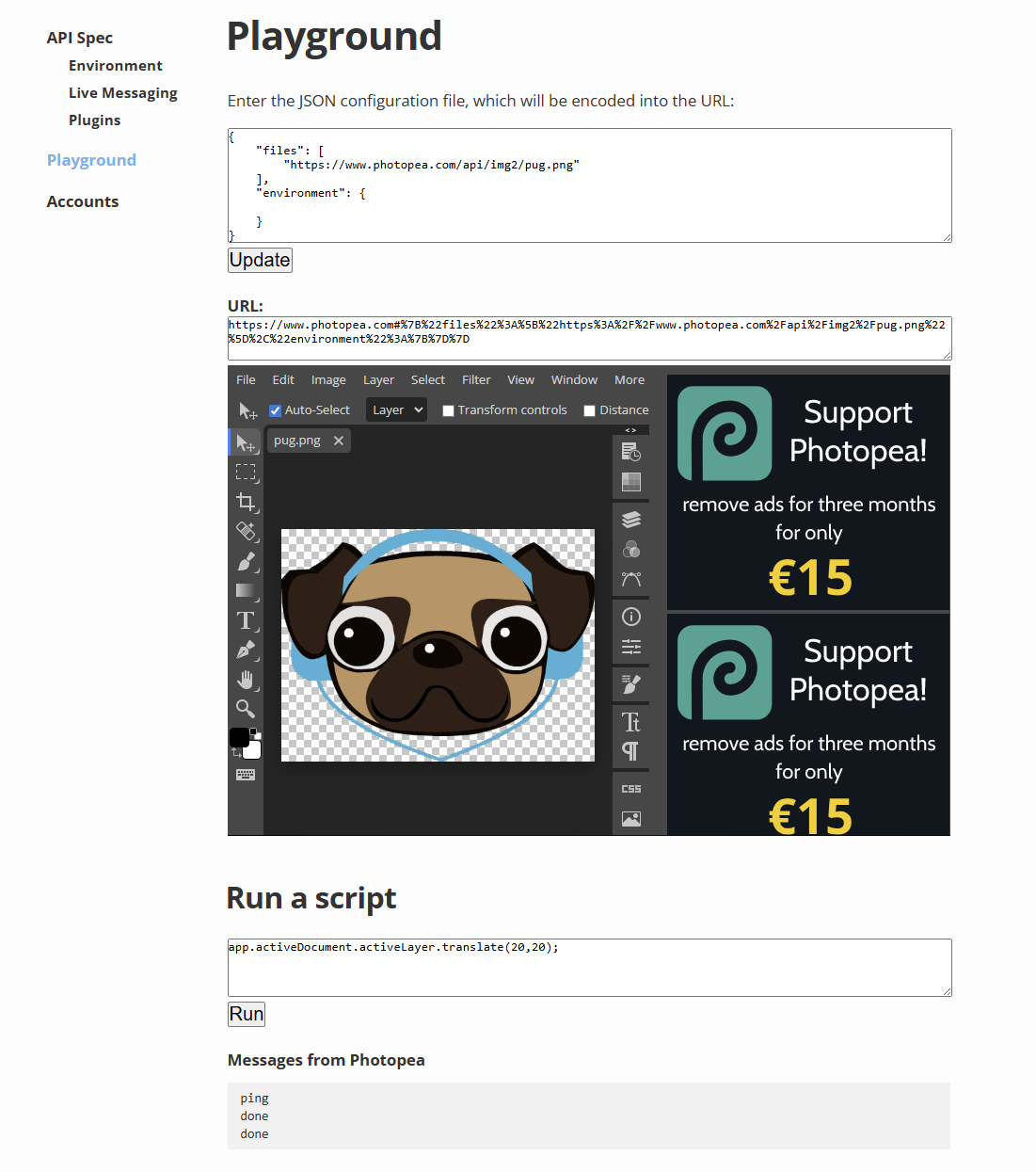
Task: Open the View menu
Action: pos(520,380)
